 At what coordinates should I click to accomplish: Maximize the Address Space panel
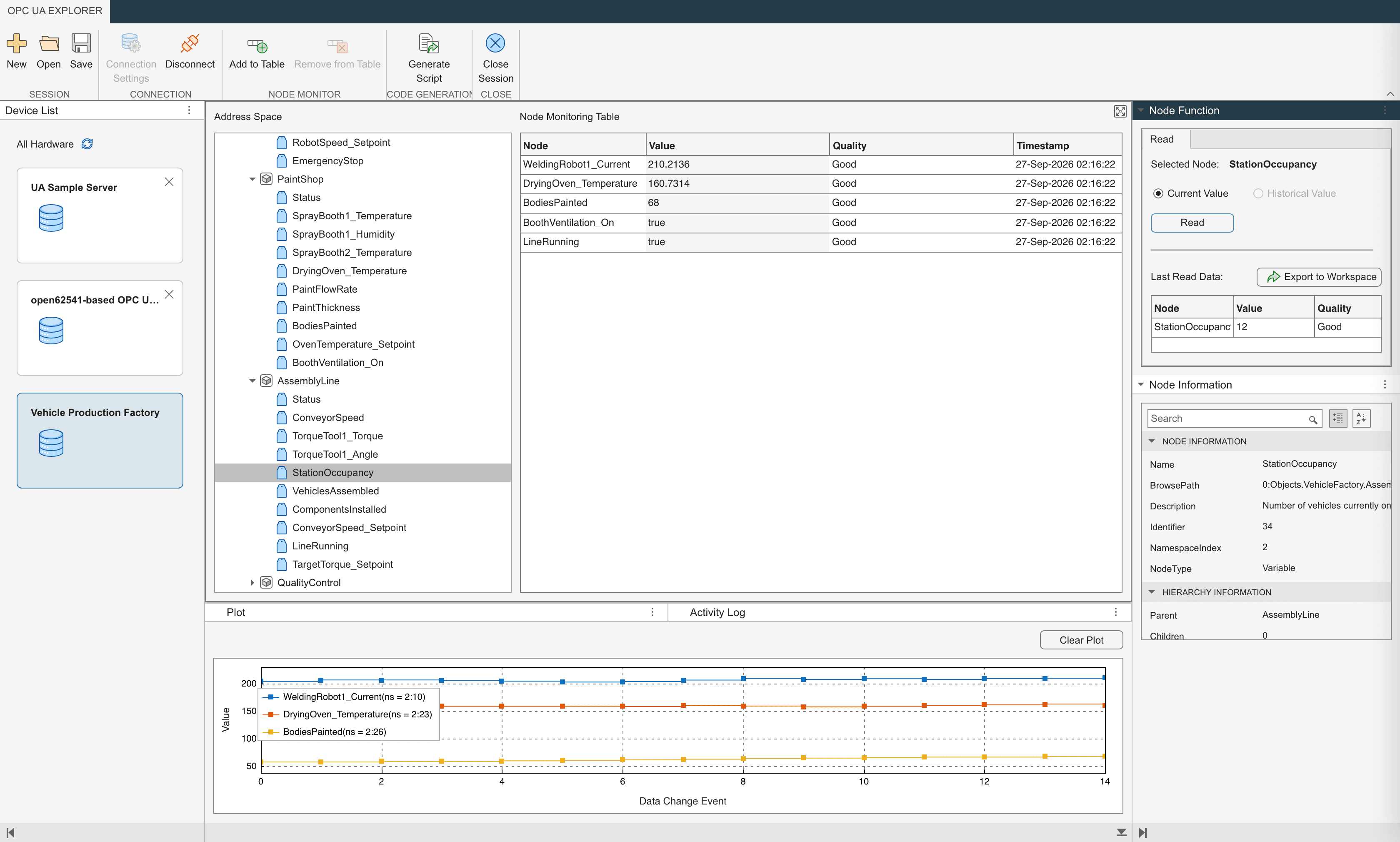tap(1120, 111)
